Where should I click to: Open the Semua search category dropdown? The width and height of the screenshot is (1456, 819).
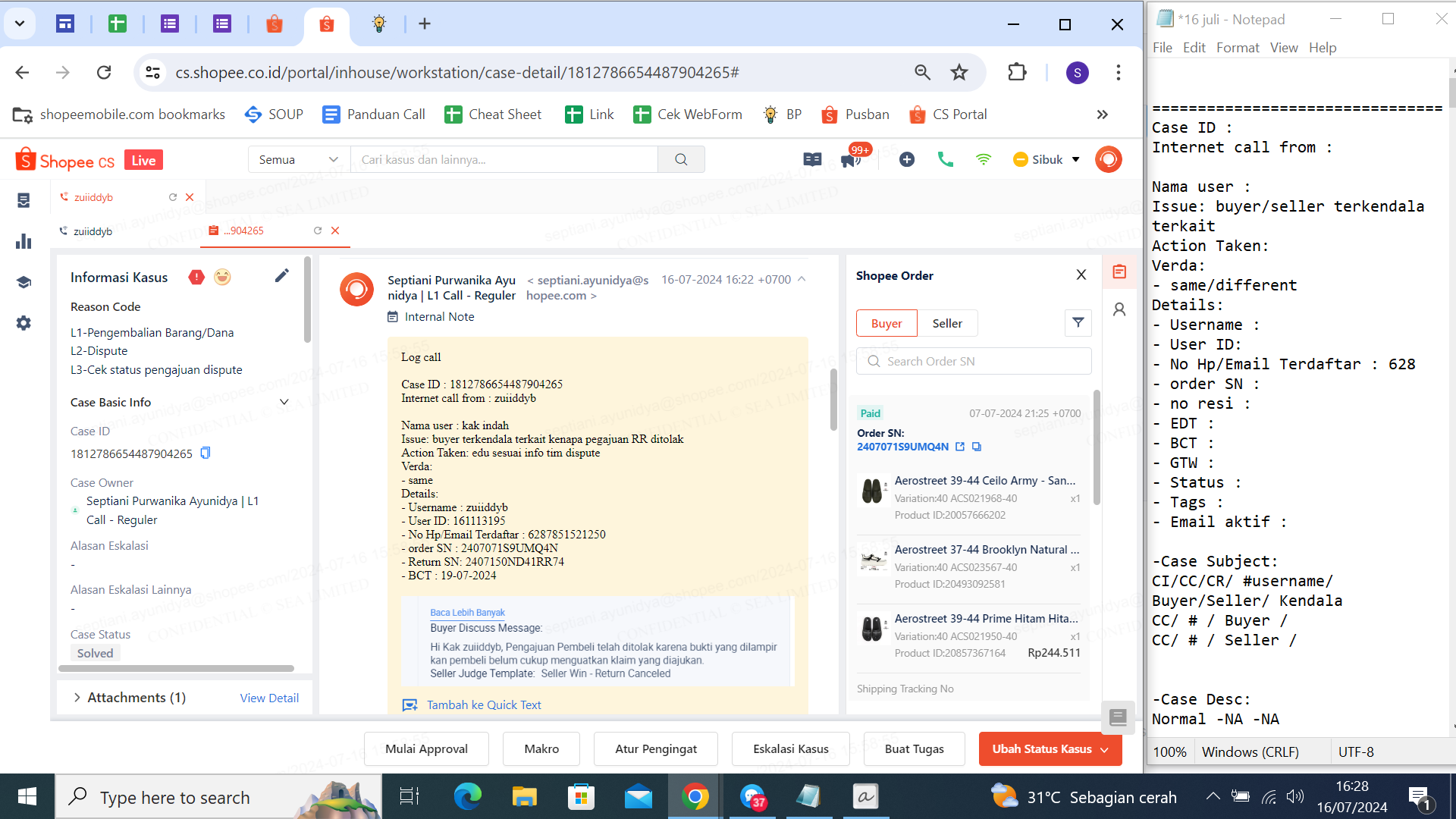(298, 159)
